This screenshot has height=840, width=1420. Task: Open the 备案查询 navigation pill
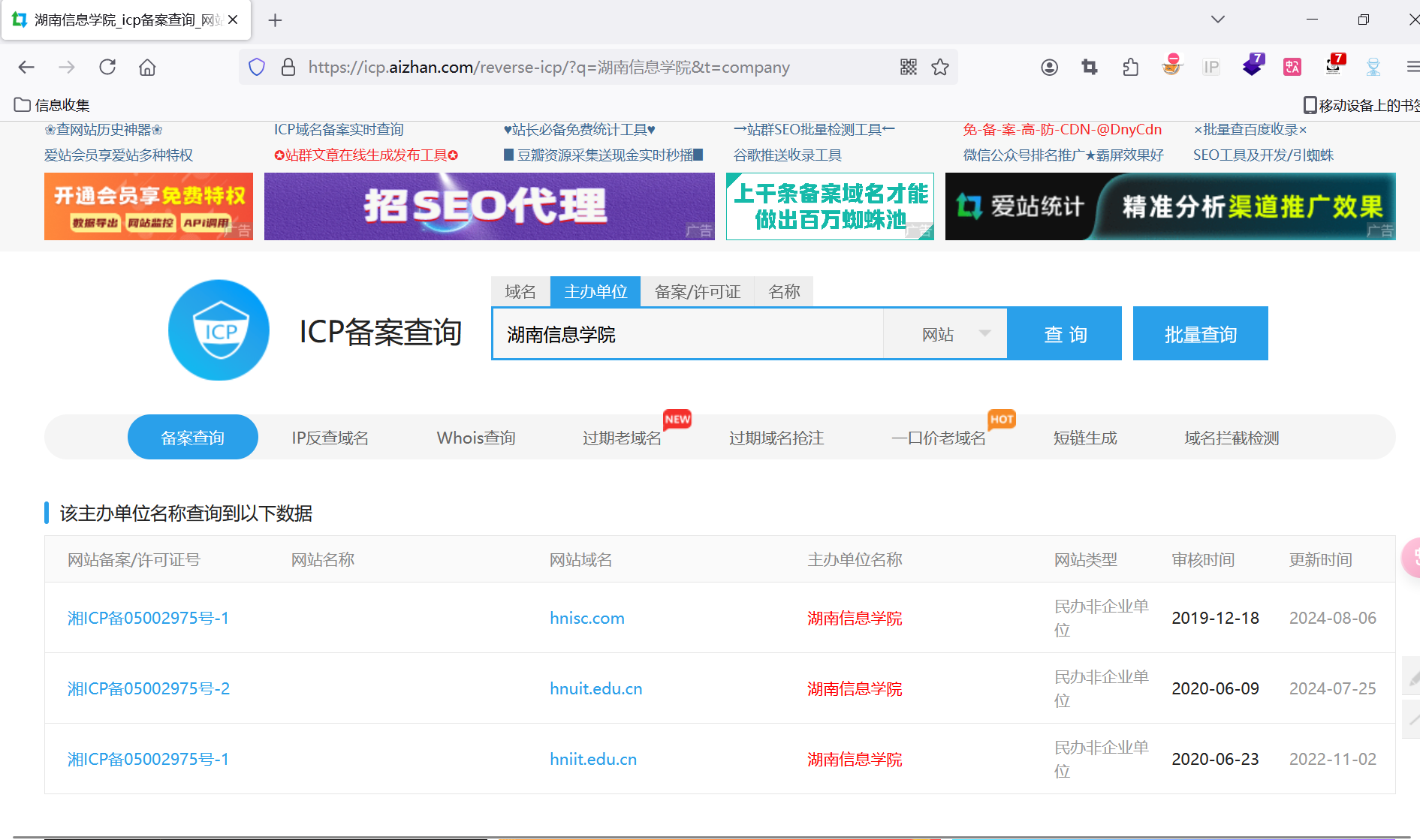point(193,438)
